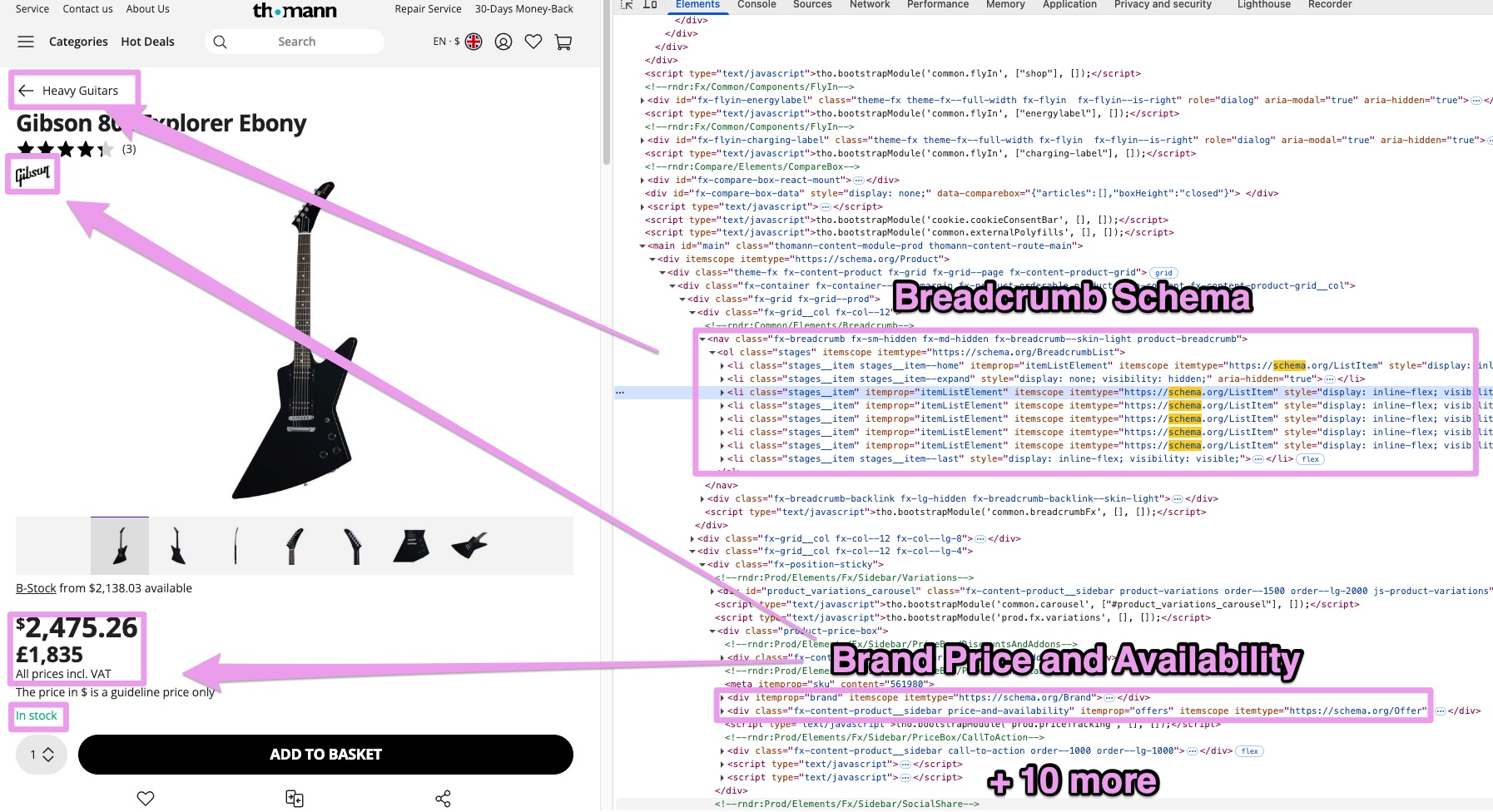Image resolution: width=1493 pixels, height=812 pixels.
Task: Expand the fx-compare-box-react-mount div node
Action: point(642,181)
